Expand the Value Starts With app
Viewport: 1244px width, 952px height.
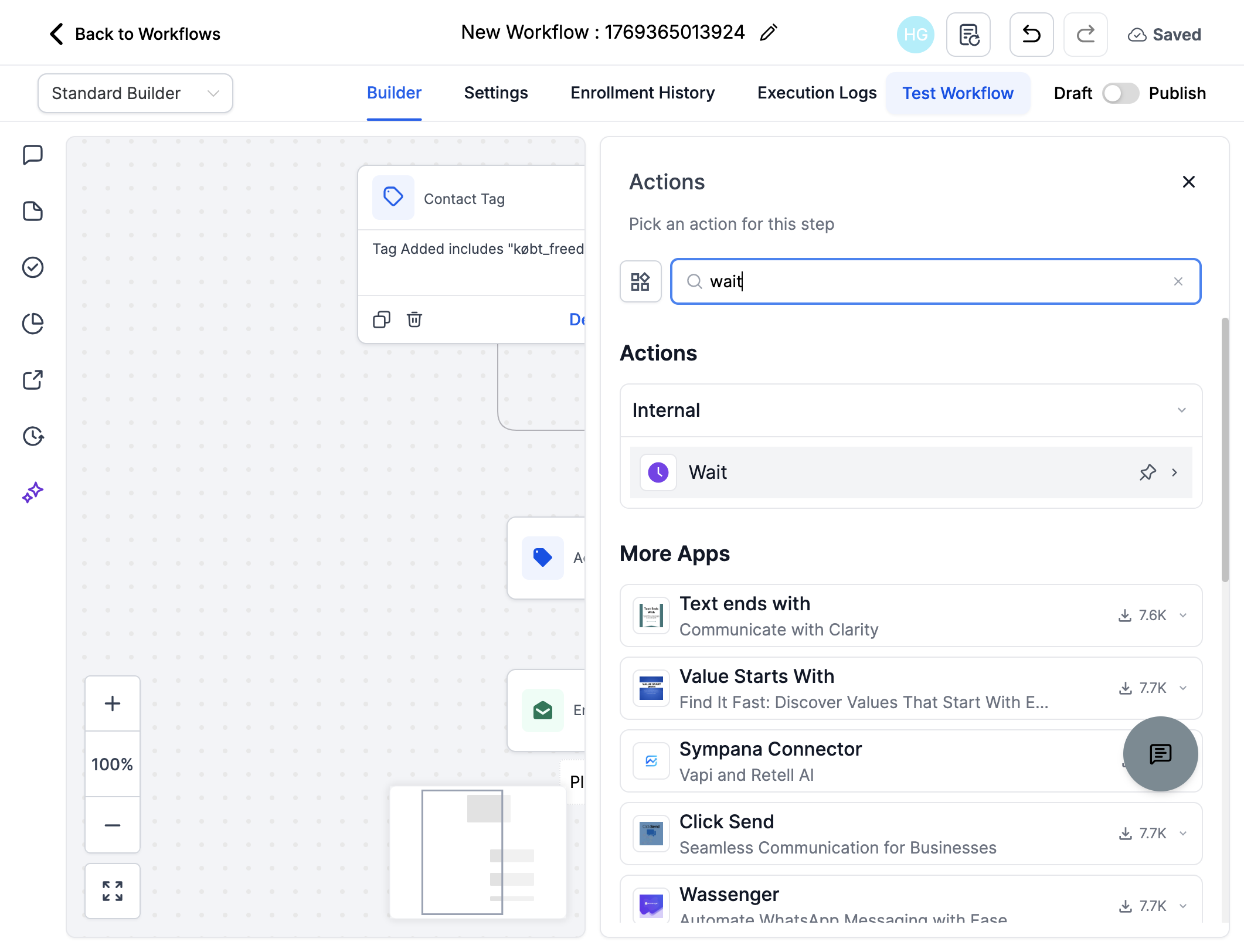(1183, 688)
